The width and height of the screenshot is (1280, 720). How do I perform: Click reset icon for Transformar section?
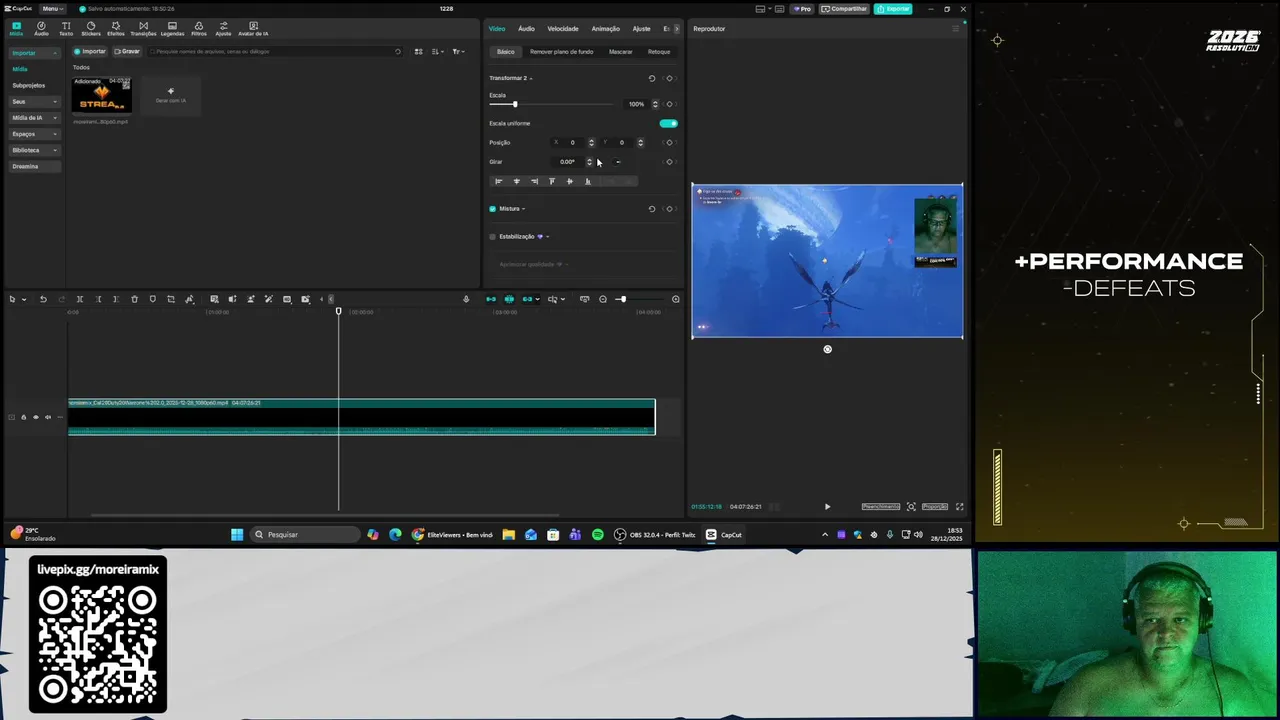click(x=652, y=78)
